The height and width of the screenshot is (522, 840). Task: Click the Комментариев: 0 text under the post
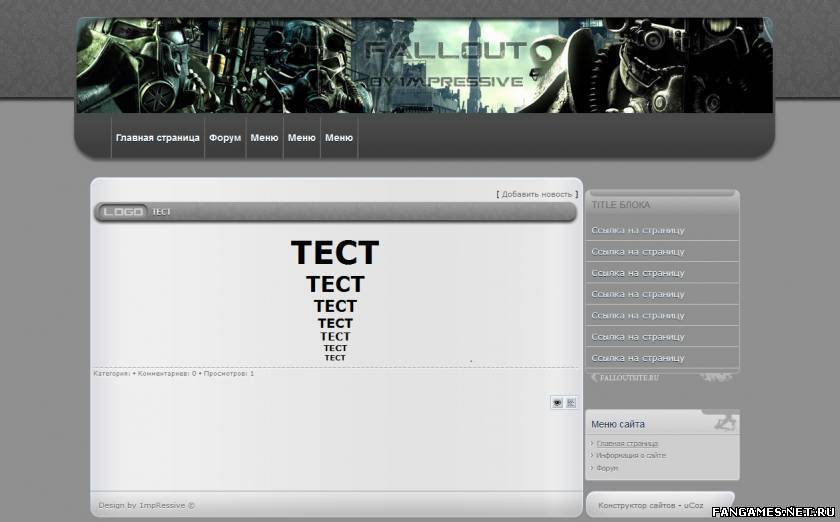coord(167,374)
